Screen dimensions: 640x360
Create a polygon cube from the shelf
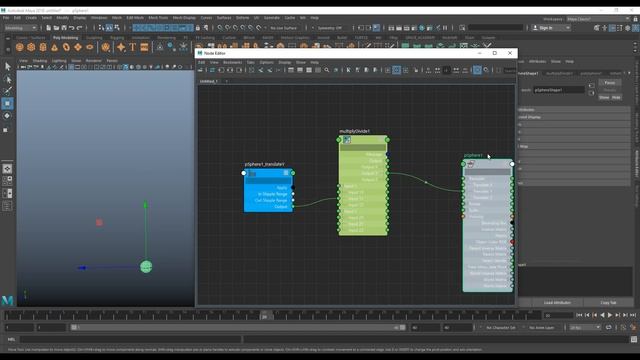point(31,47)
